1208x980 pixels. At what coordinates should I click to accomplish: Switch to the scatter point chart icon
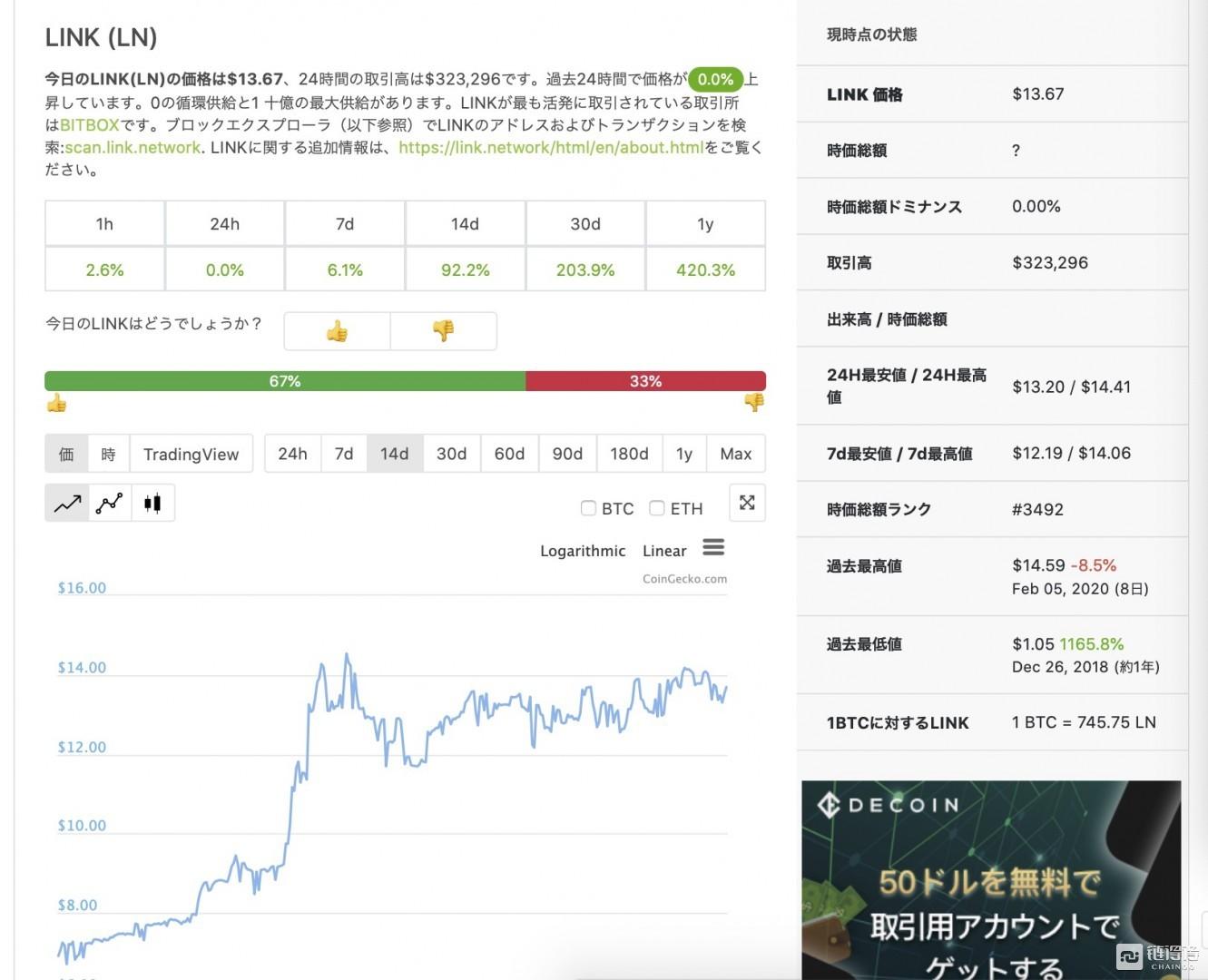pos(109,502)
